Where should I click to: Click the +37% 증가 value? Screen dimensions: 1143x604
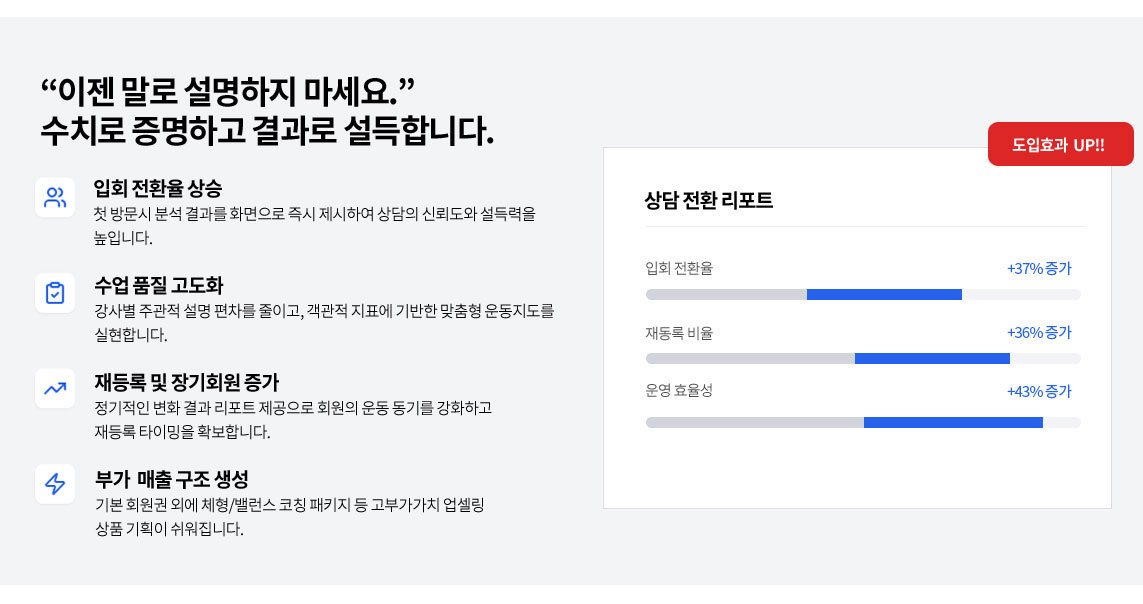(1039, 268)
